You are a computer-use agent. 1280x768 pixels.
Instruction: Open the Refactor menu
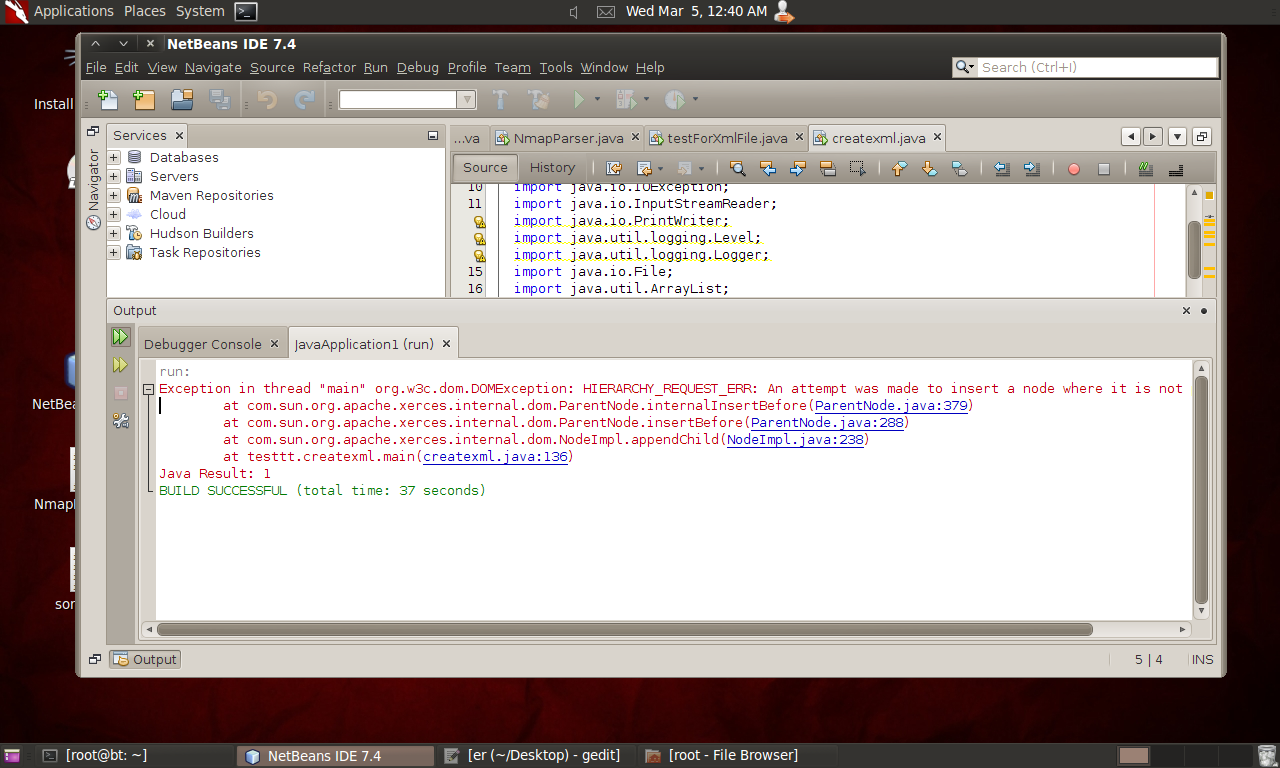[329, 67]
